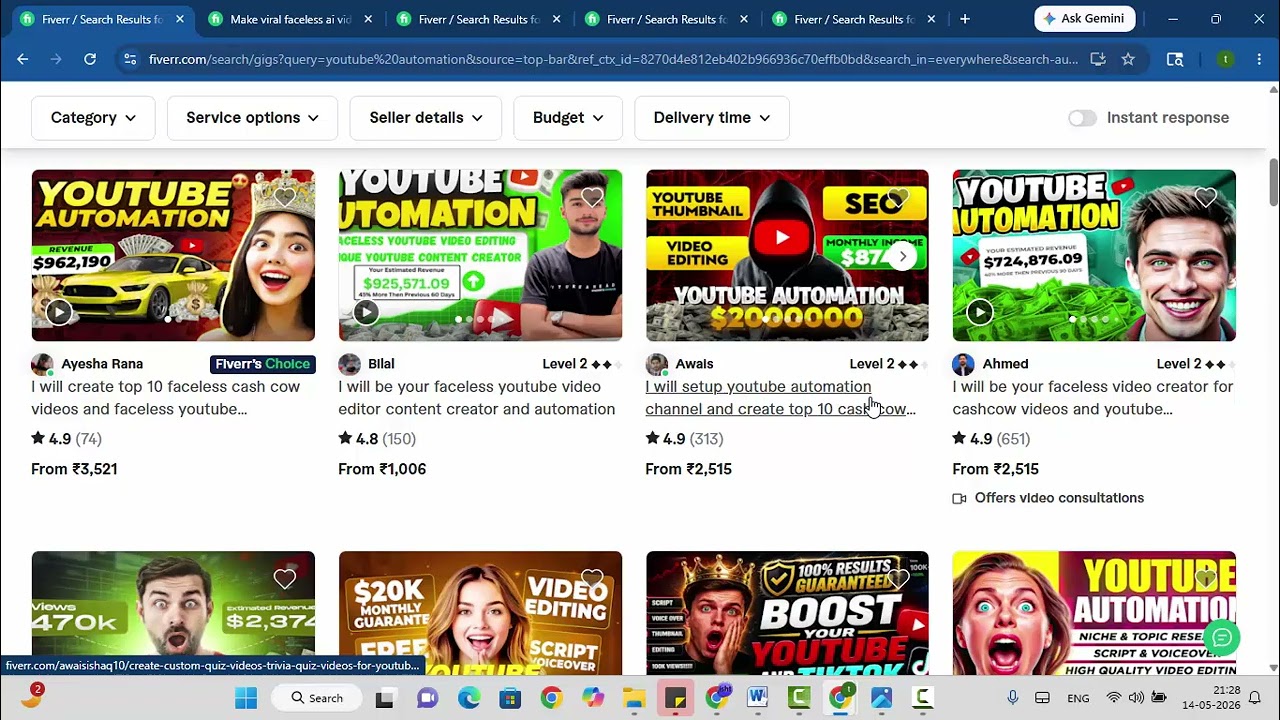Open Fiverr chat support bubble
This screenshot has height=720, width=1280.
coord(1222,637)
